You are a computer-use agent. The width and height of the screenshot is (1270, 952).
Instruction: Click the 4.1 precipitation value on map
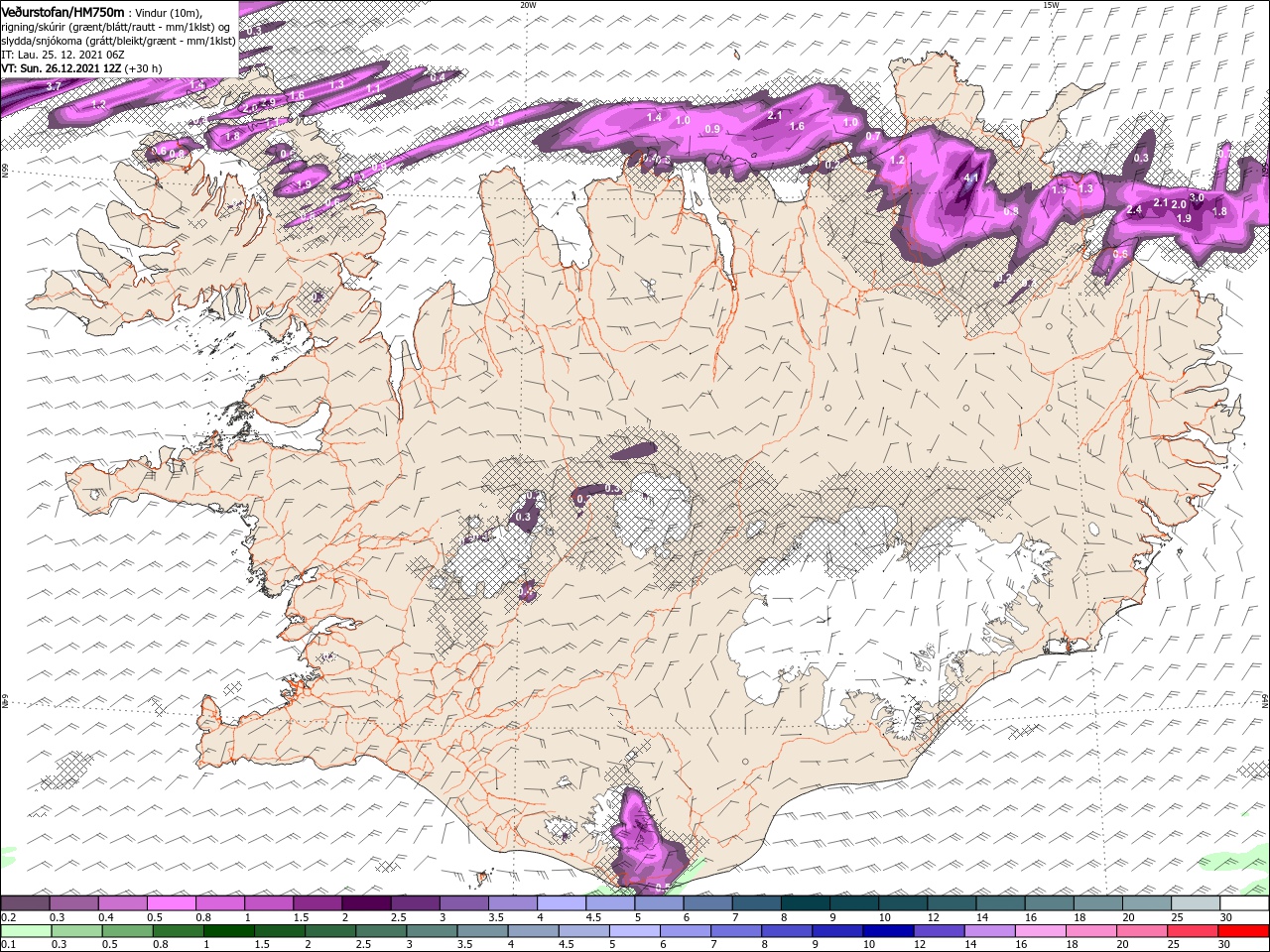(x=972, y=178)
